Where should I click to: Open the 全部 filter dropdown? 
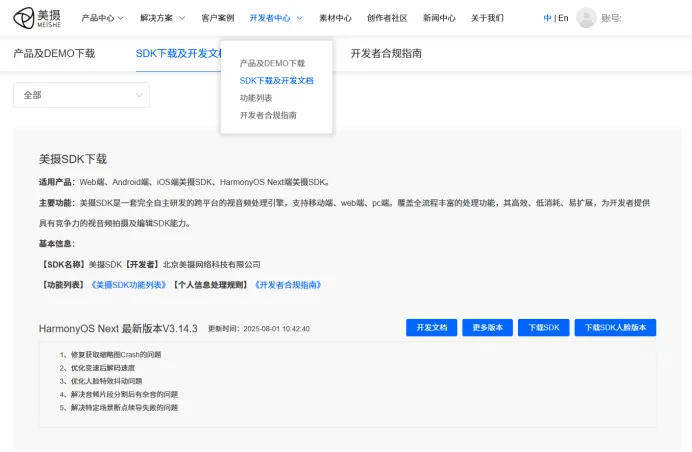(81, 95)
